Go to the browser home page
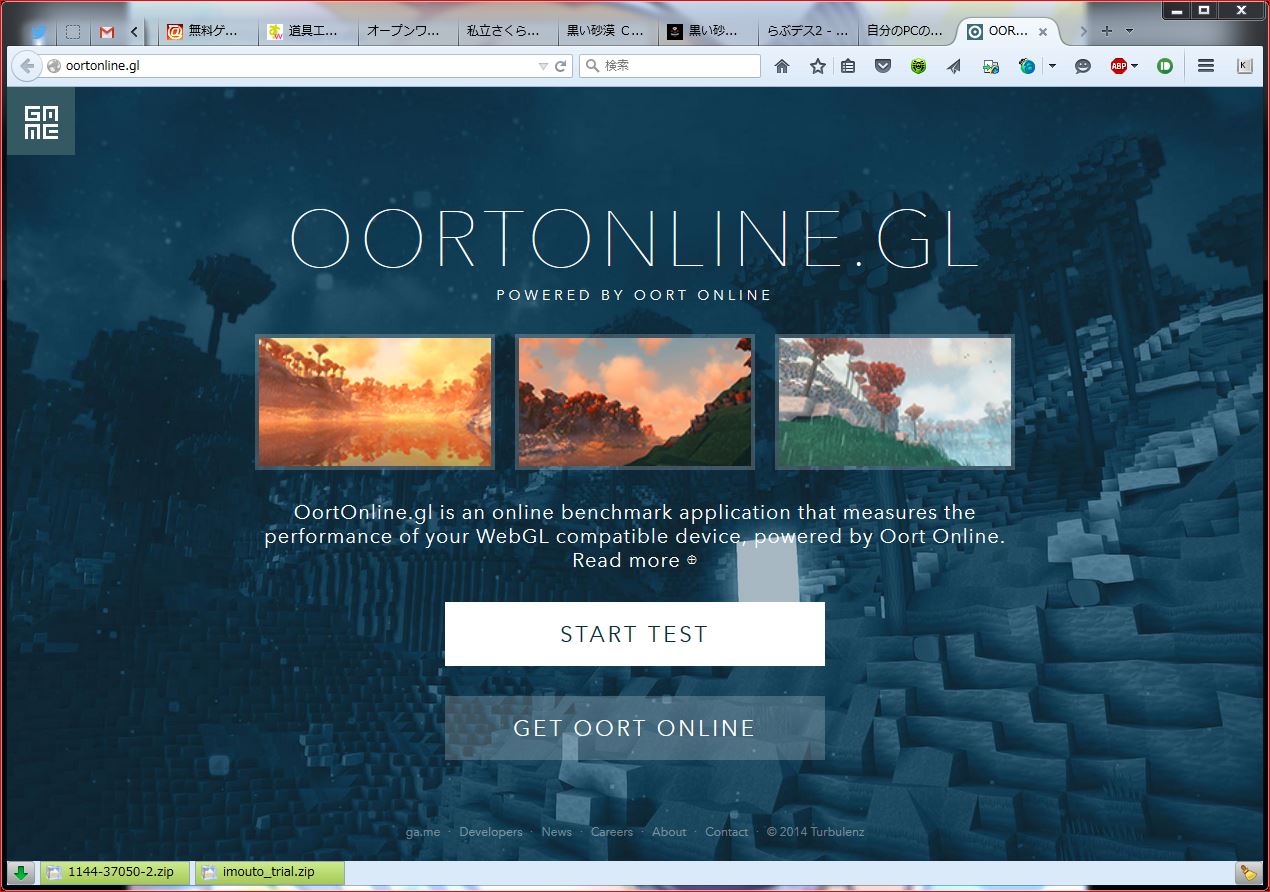This screenshot has height=892, width=1270. [x=782, y=66]
